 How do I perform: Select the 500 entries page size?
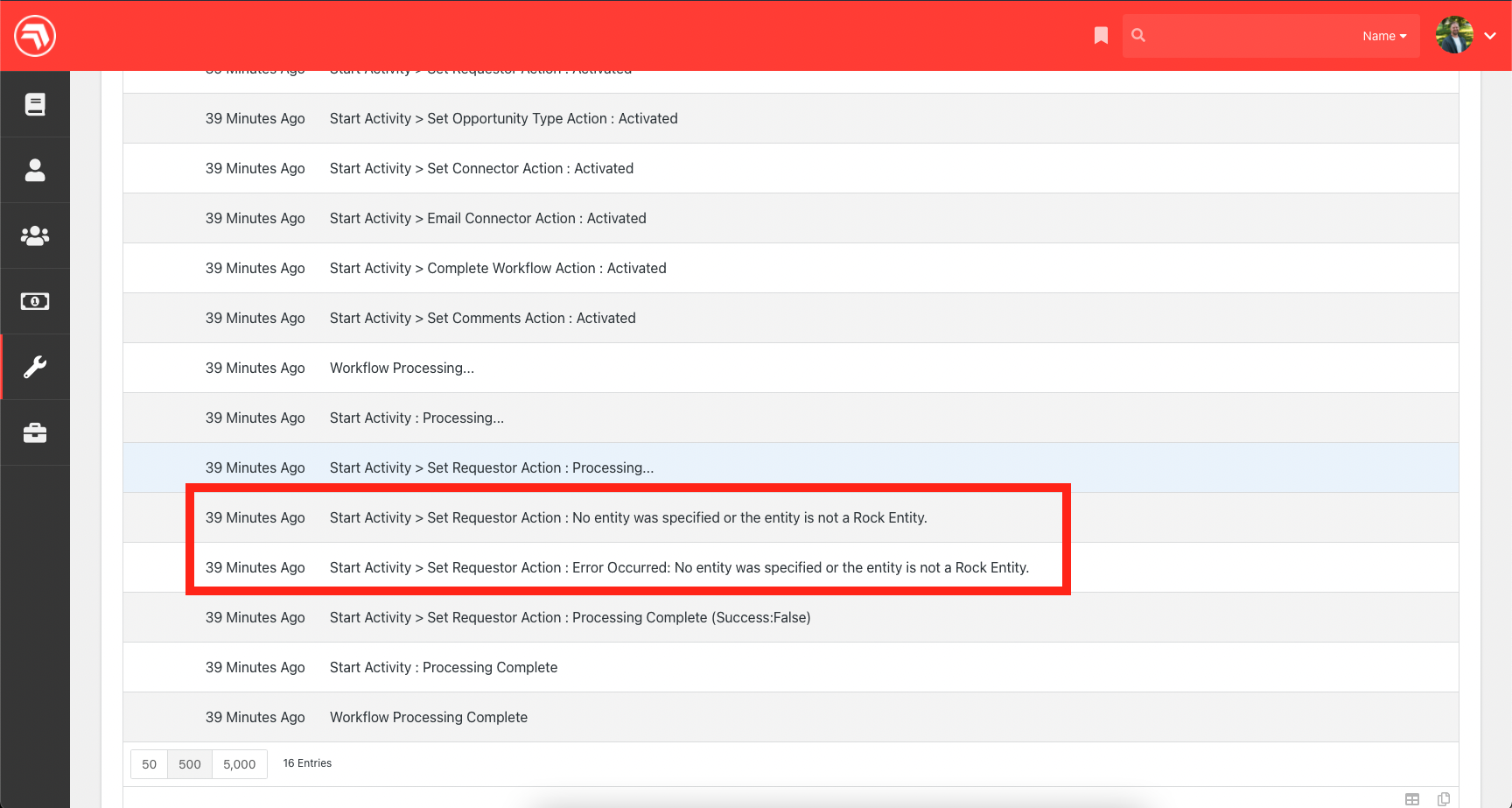pyautogui.click(x=189, y=763)
